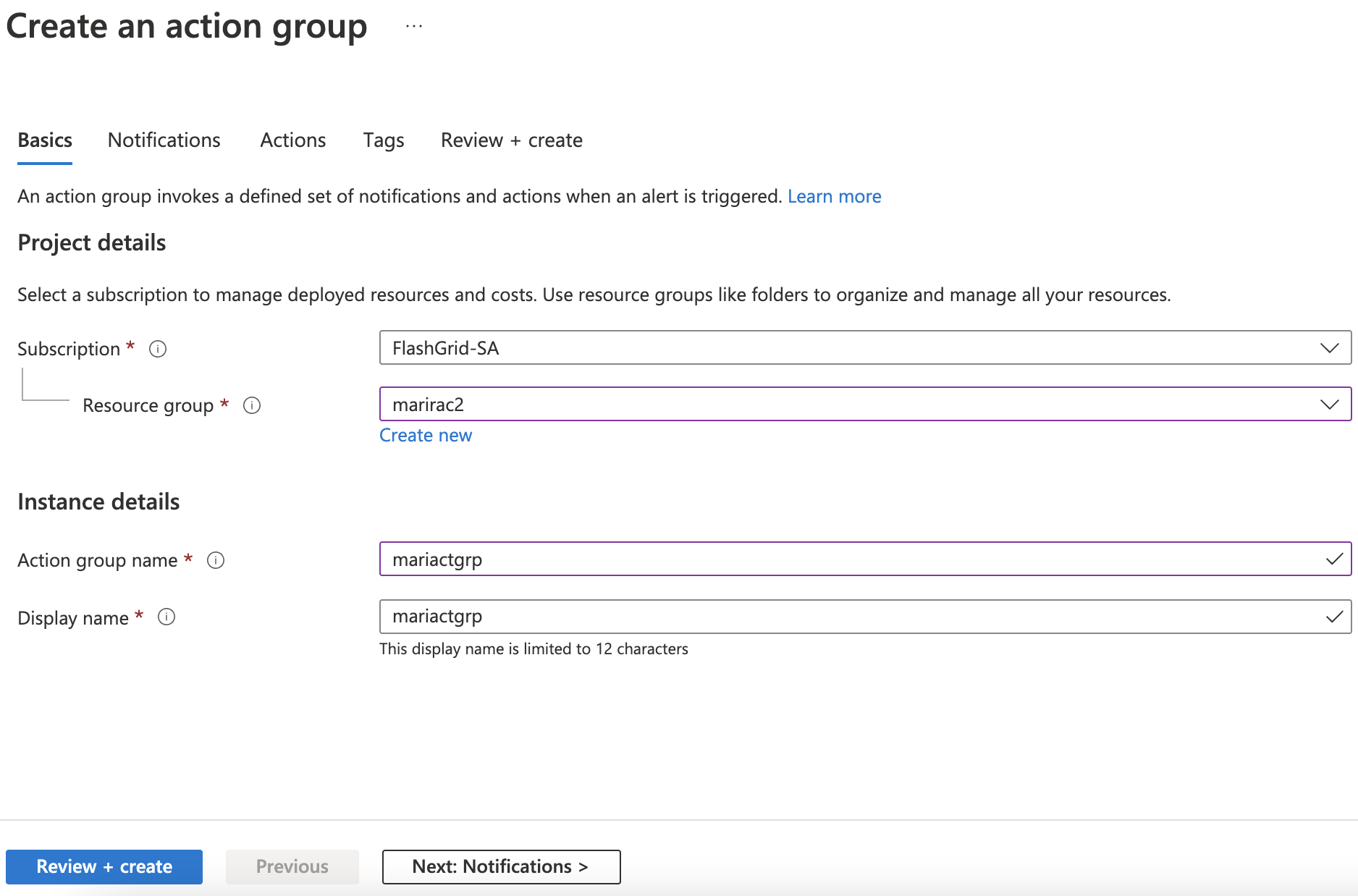The image size is (1358, 896).
Task: Click the Subscription info icon
Action: [x=158, y=349]
